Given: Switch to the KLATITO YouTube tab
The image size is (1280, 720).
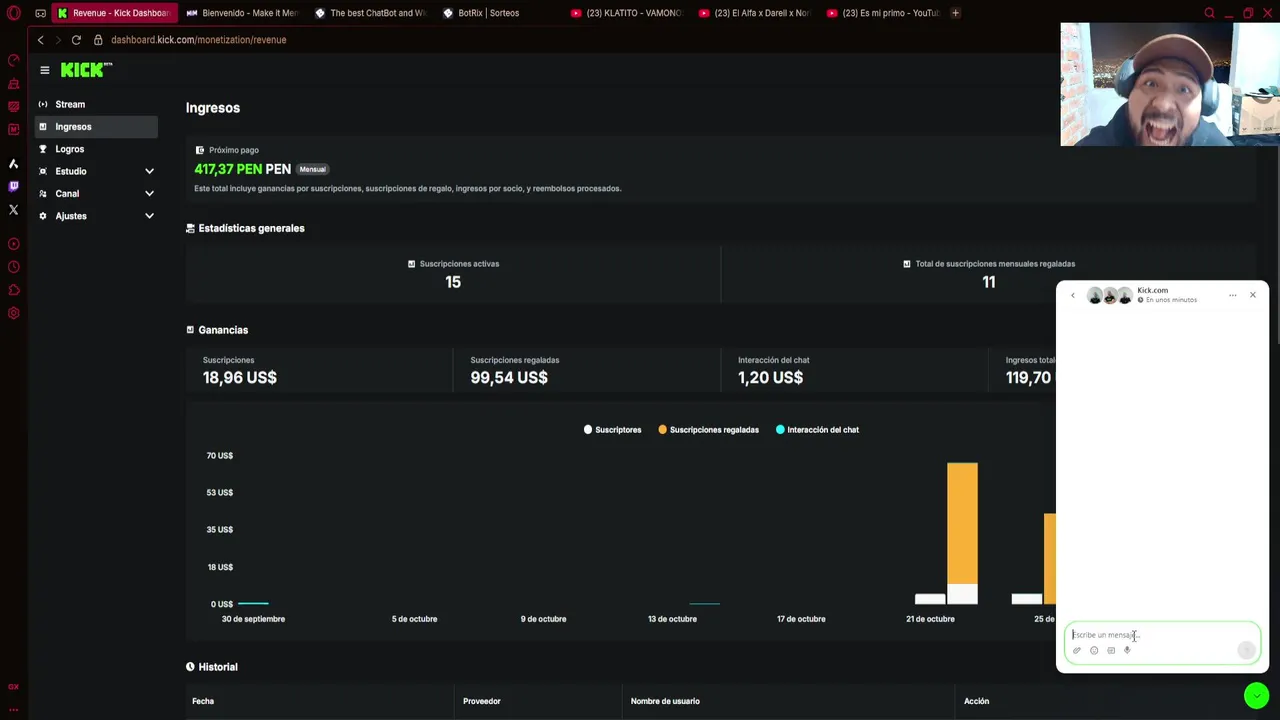Looking at the screenshot, I should tap(628, 13).
